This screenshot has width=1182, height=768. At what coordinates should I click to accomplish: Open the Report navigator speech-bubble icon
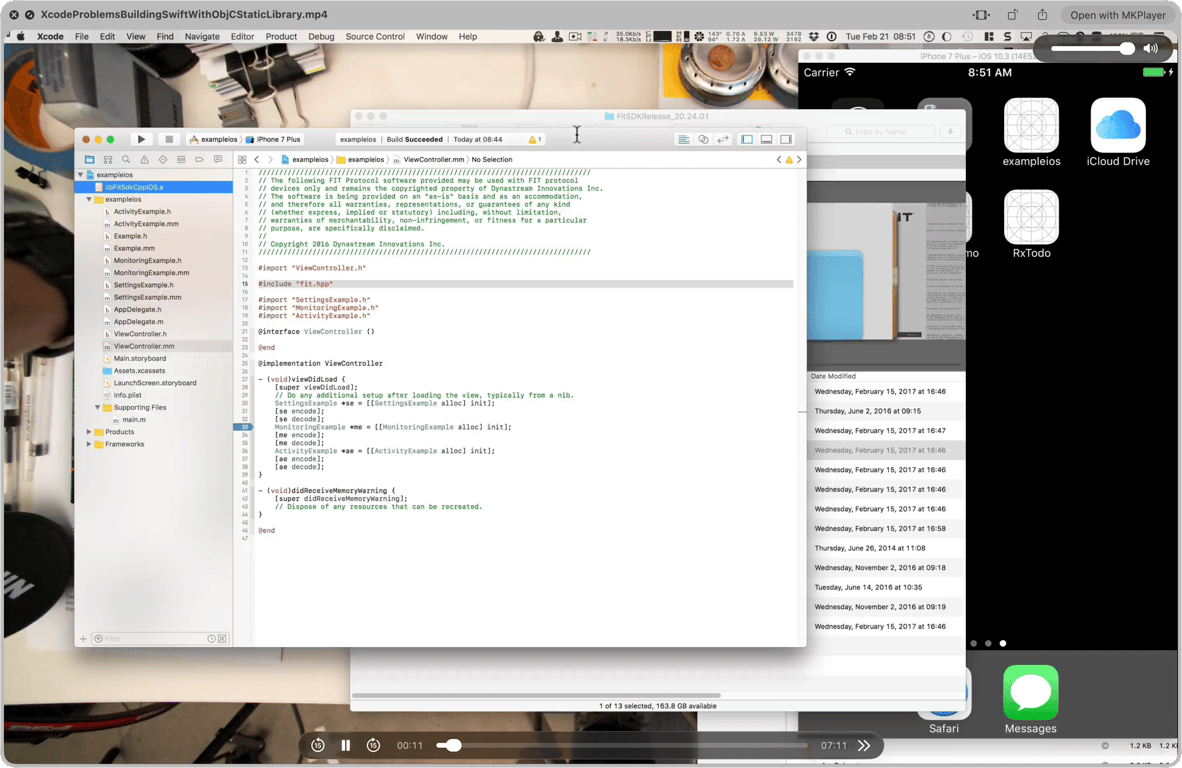tap(218, 160)
